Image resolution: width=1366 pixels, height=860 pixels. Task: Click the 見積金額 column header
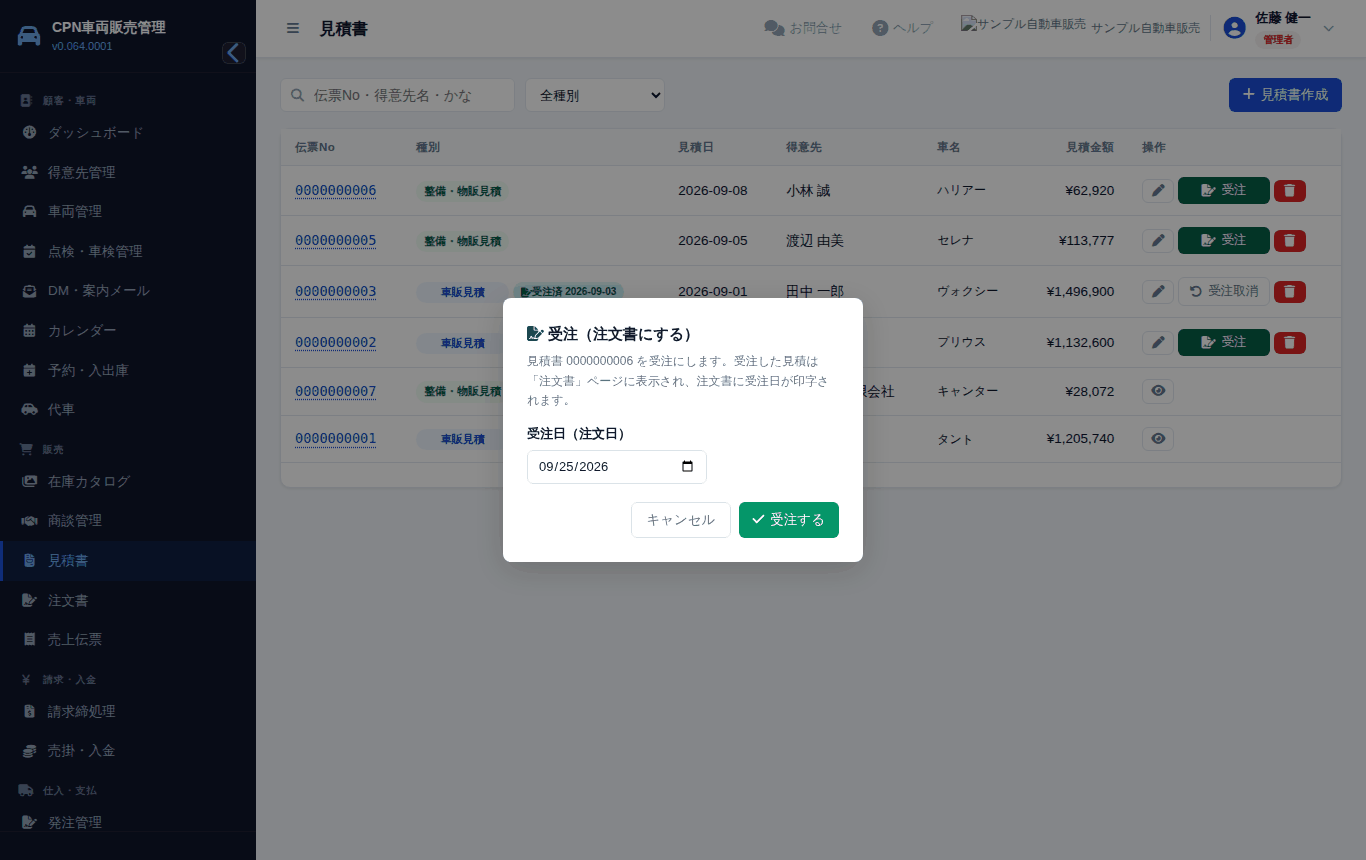point(1090,147)
